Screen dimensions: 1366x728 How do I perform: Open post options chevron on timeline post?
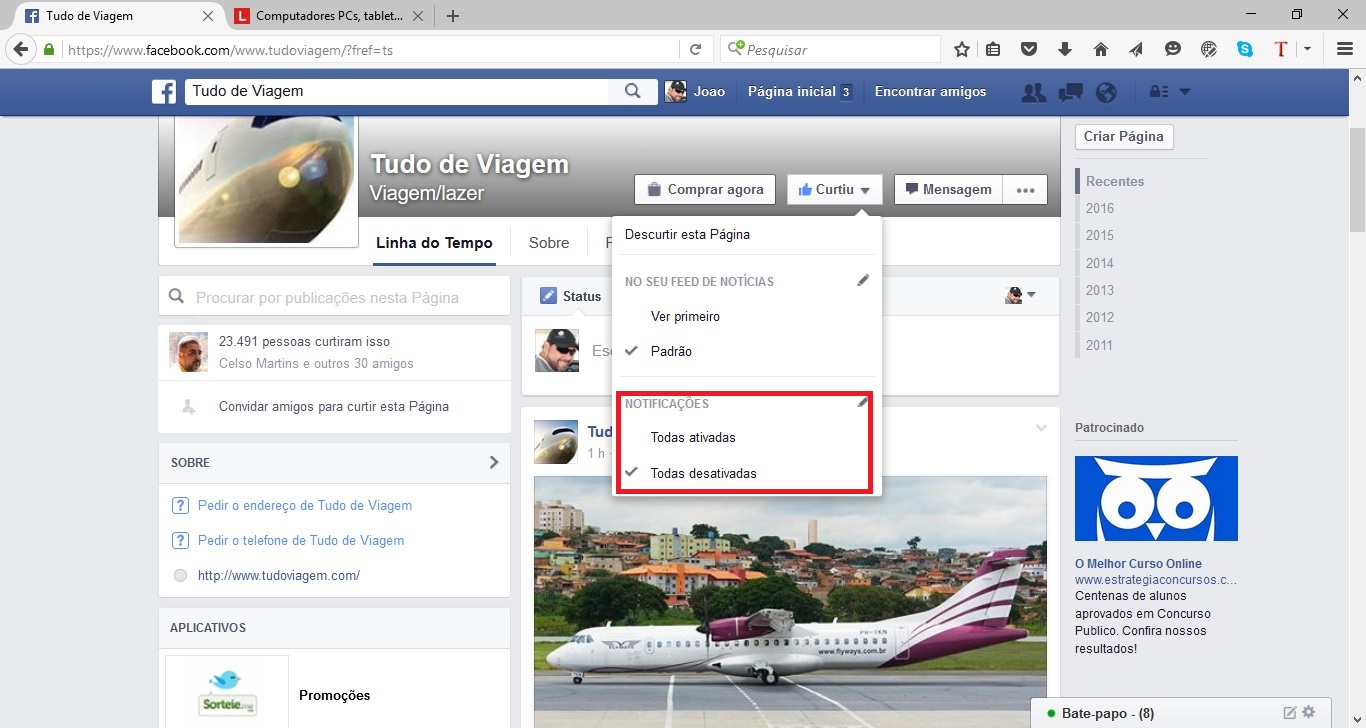[1041, 428]
